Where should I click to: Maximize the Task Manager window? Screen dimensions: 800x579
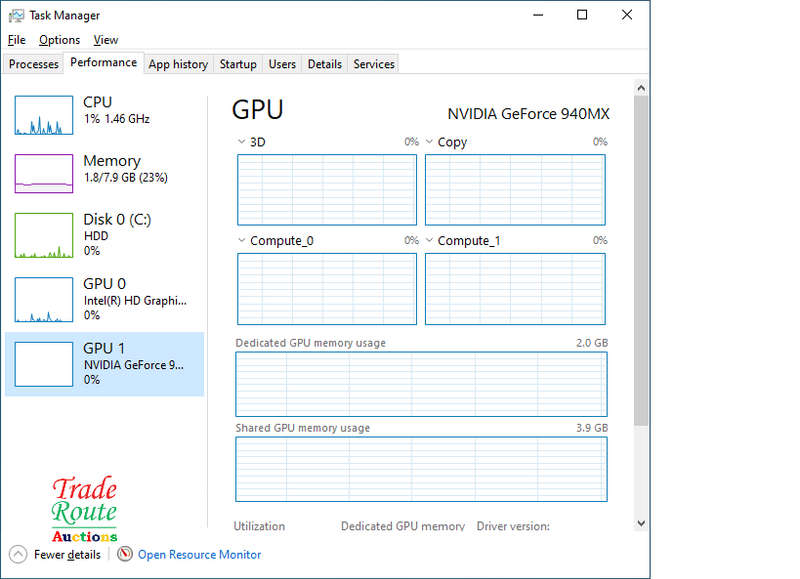click(582, 15)
